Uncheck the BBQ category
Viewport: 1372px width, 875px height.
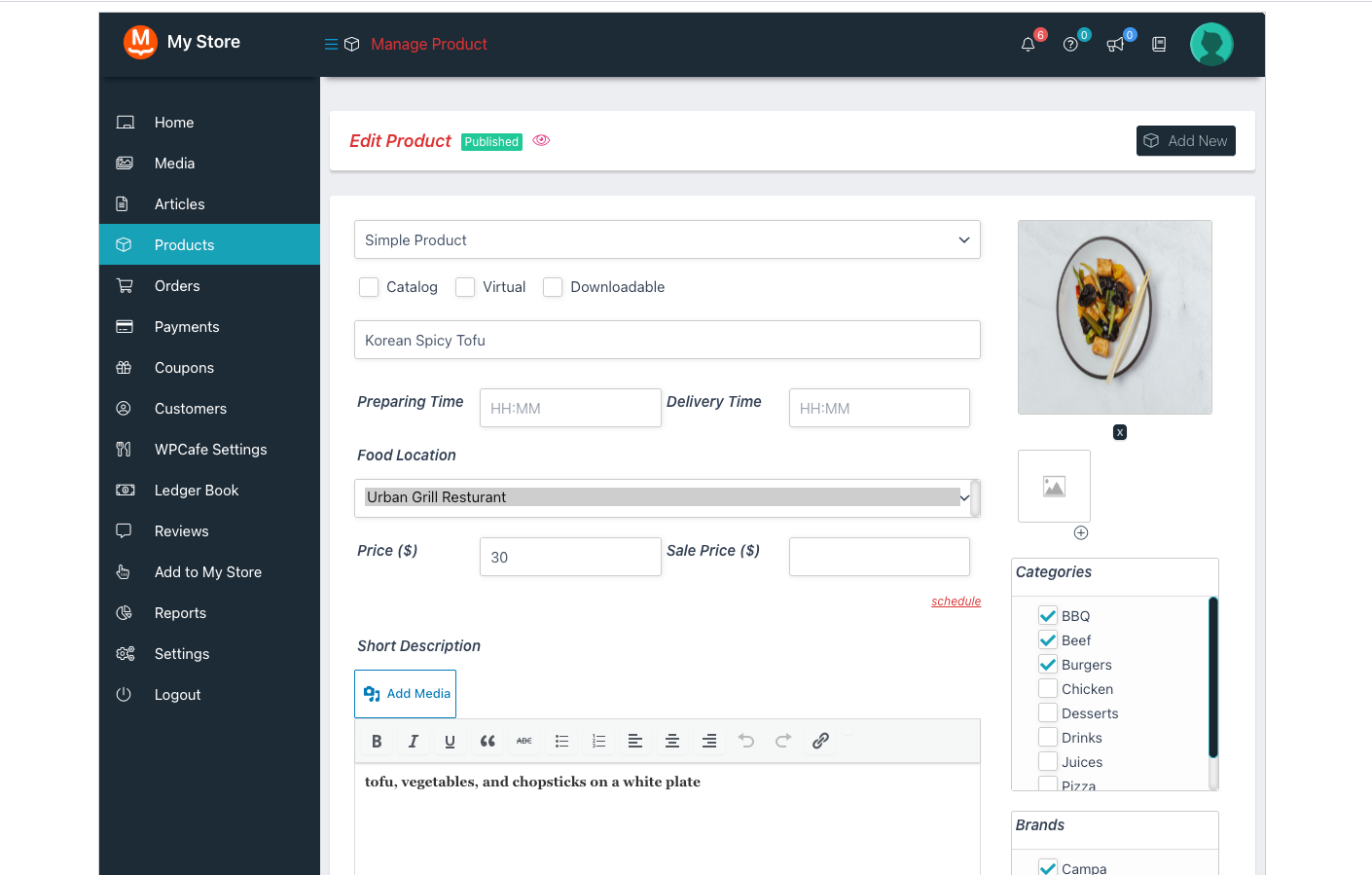(x=1048, y=615)
